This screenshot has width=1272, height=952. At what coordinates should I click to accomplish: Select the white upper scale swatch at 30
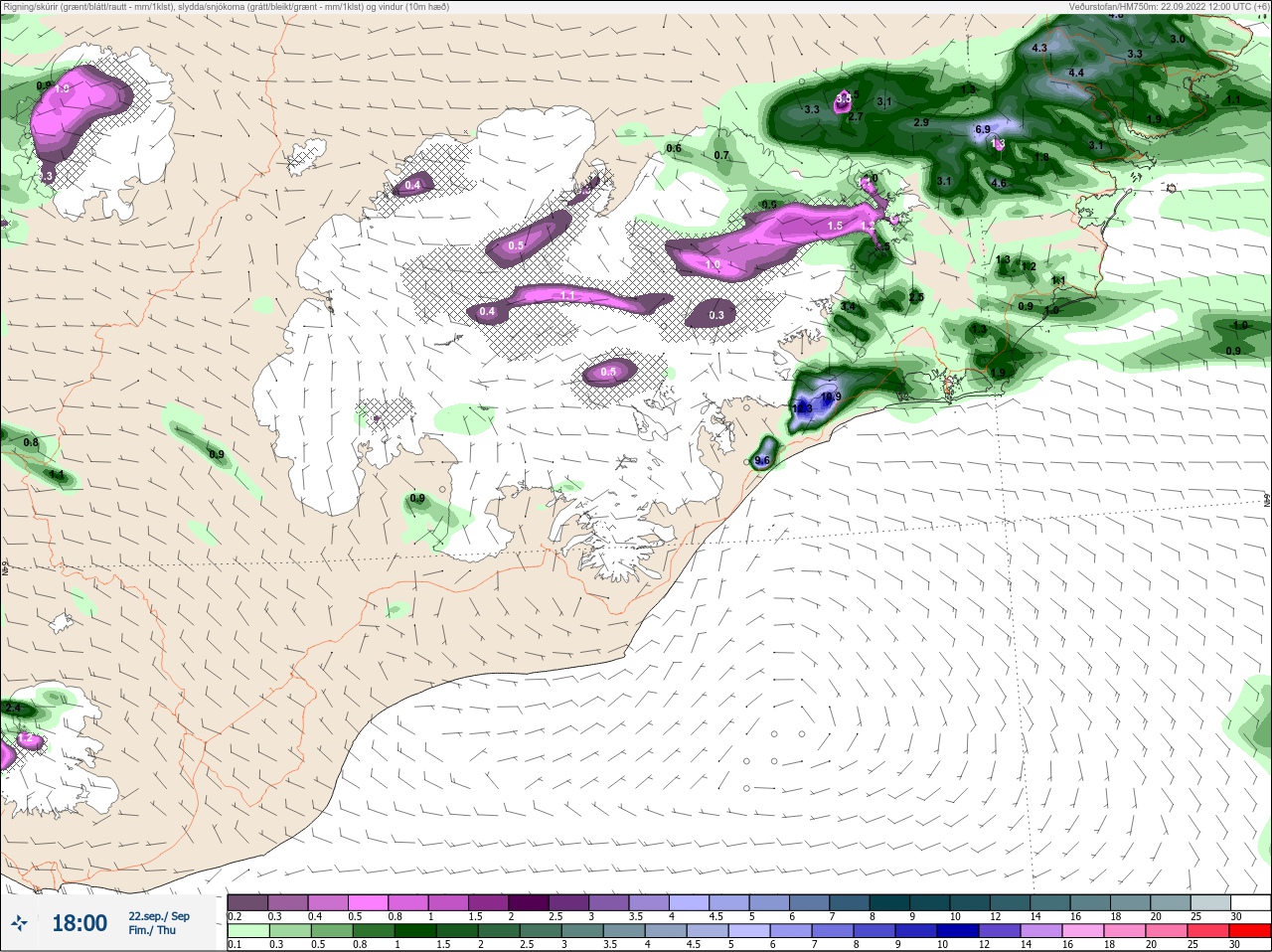(1251, 902)
